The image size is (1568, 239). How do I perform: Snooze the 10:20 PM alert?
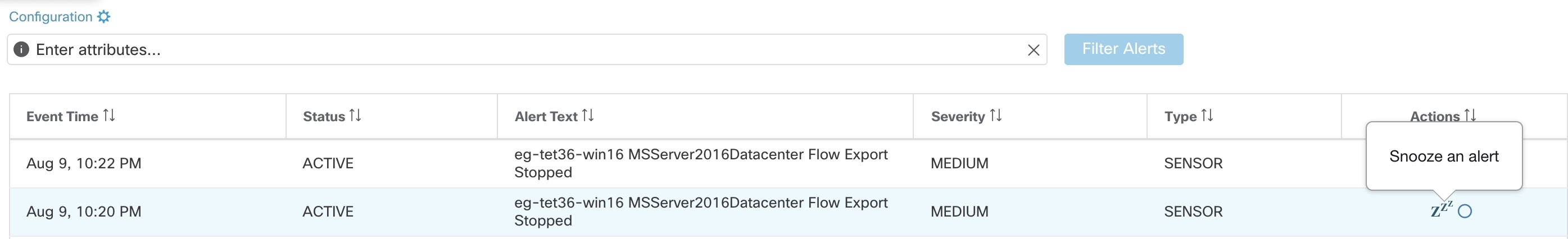(x=1440, y=210)
